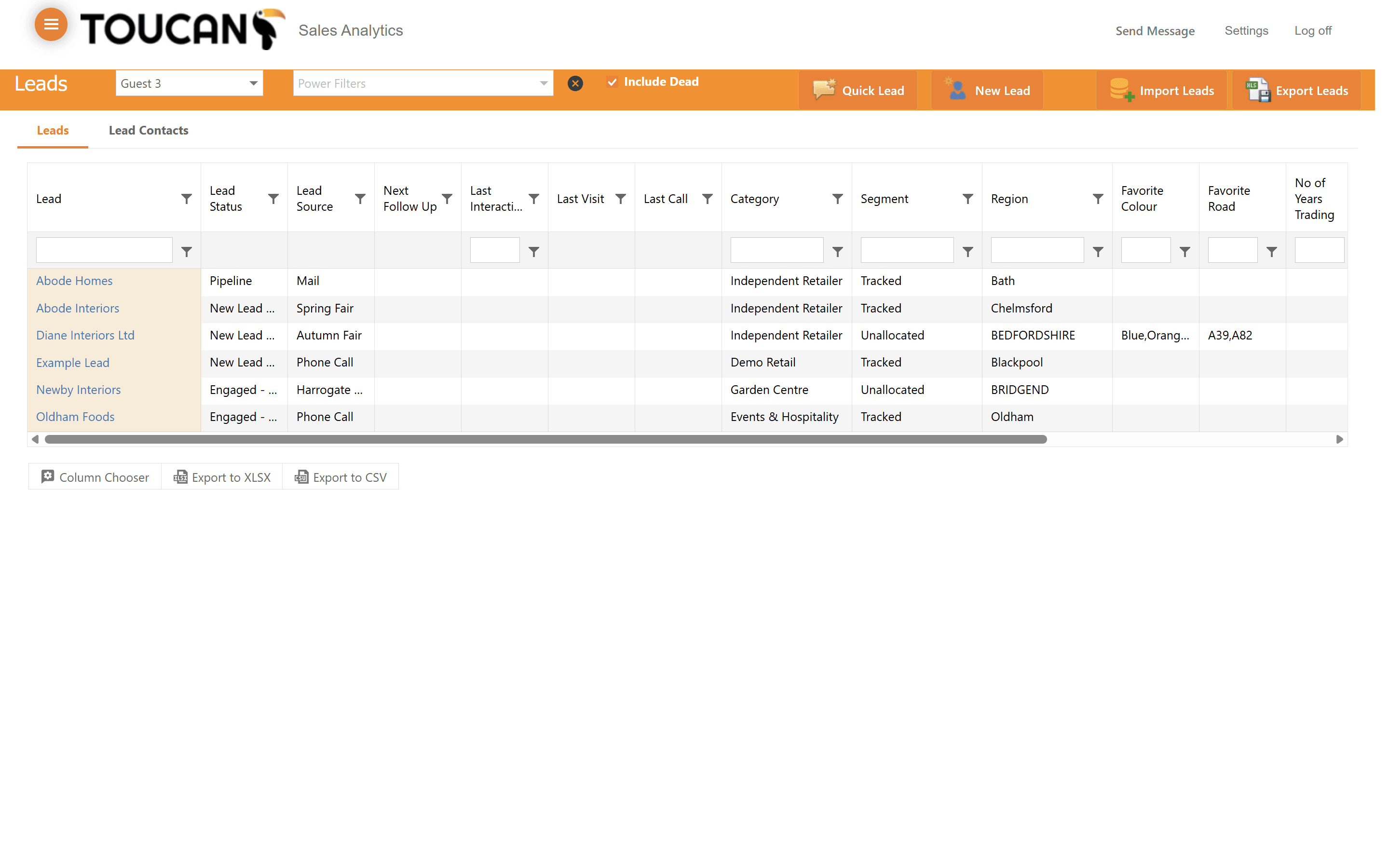The width and height of the screenshot is (1389, 868).
Task: Click the Export Leads button
Action: (1296, 90)
